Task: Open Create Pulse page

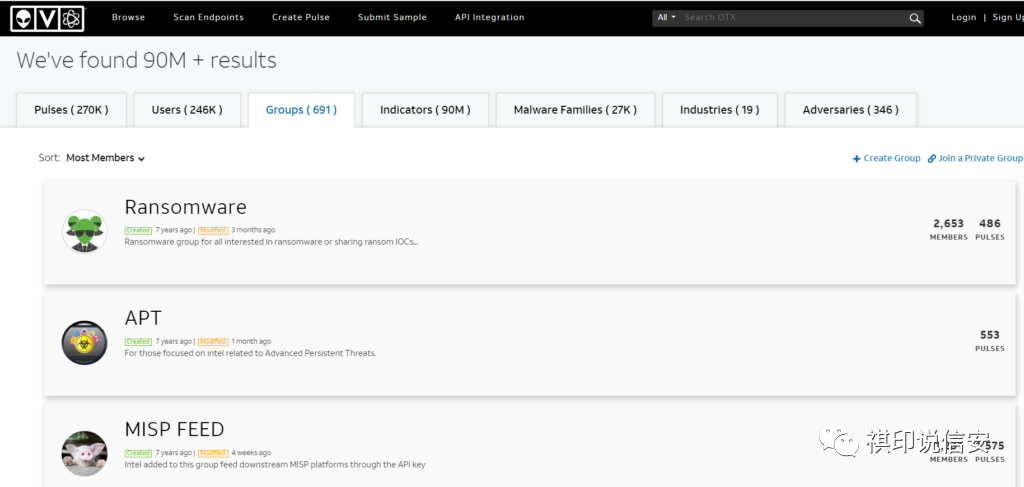Action: click(301, 18)
